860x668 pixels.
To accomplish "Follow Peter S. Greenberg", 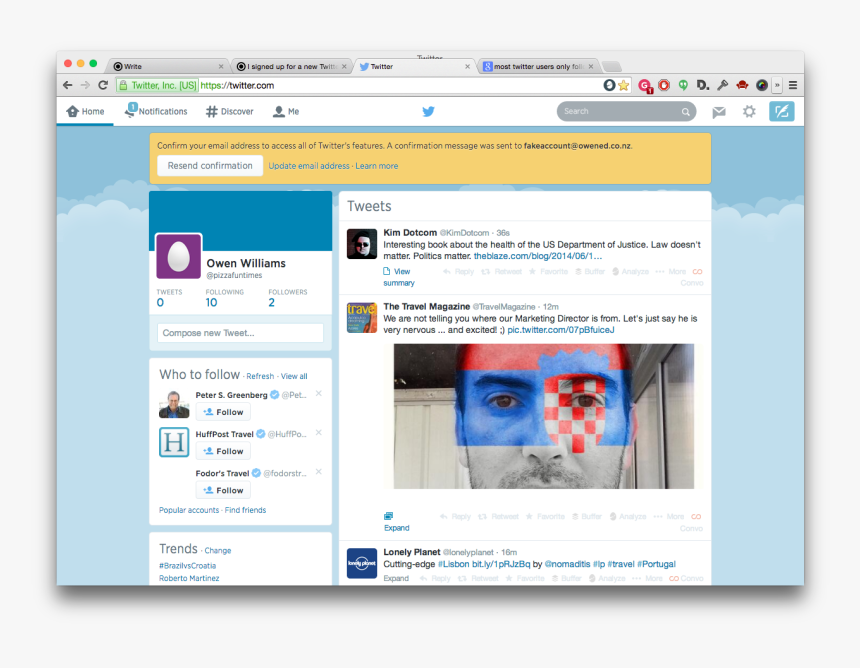I will click(x=223, y=412).
